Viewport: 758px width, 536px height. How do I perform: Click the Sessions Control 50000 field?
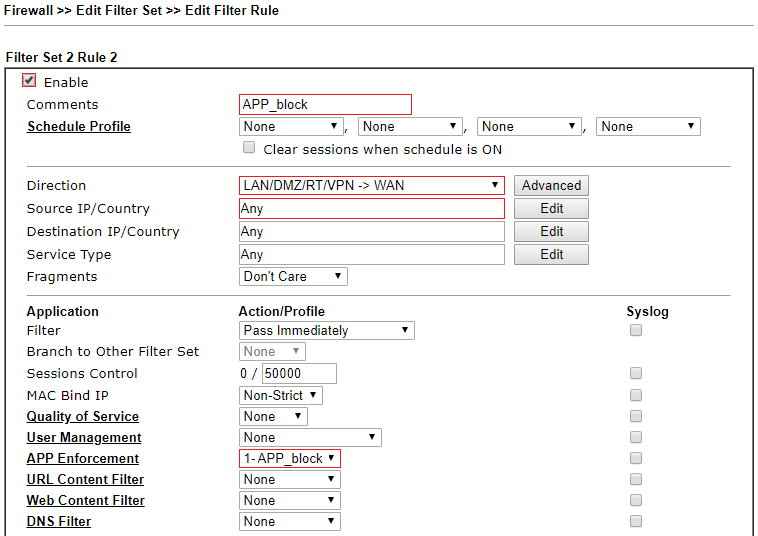pos(299,374)
